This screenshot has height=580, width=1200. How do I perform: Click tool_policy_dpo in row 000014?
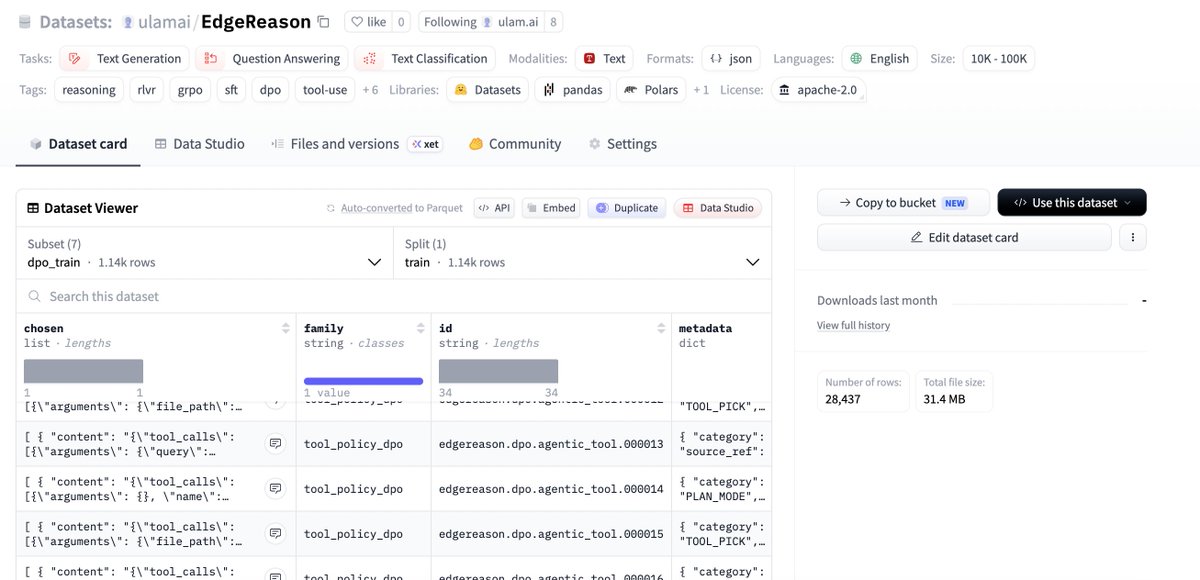353,489
